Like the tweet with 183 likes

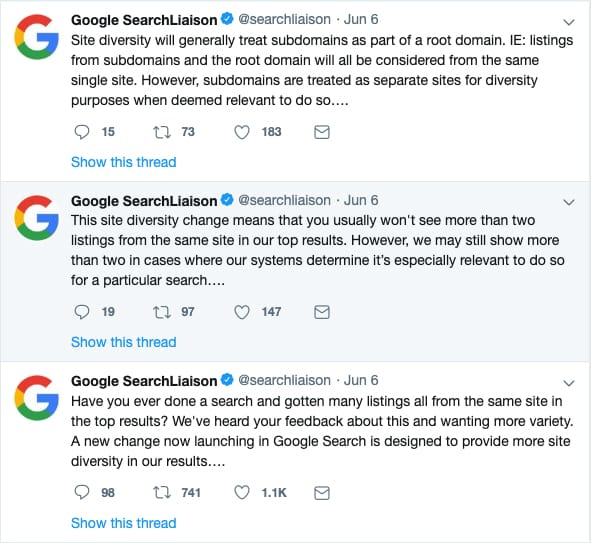click(x=242, y=132)
